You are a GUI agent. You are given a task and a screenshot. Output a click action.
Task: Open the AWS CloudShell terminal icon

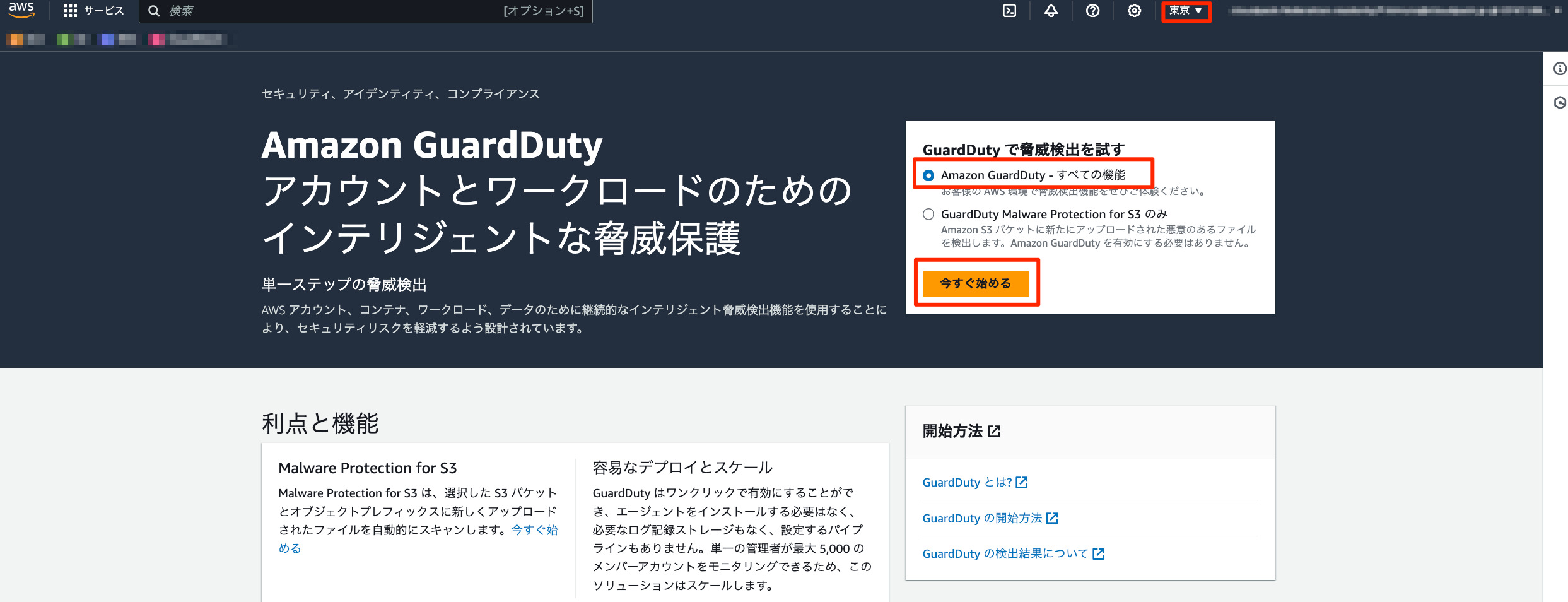(1010, 11)
